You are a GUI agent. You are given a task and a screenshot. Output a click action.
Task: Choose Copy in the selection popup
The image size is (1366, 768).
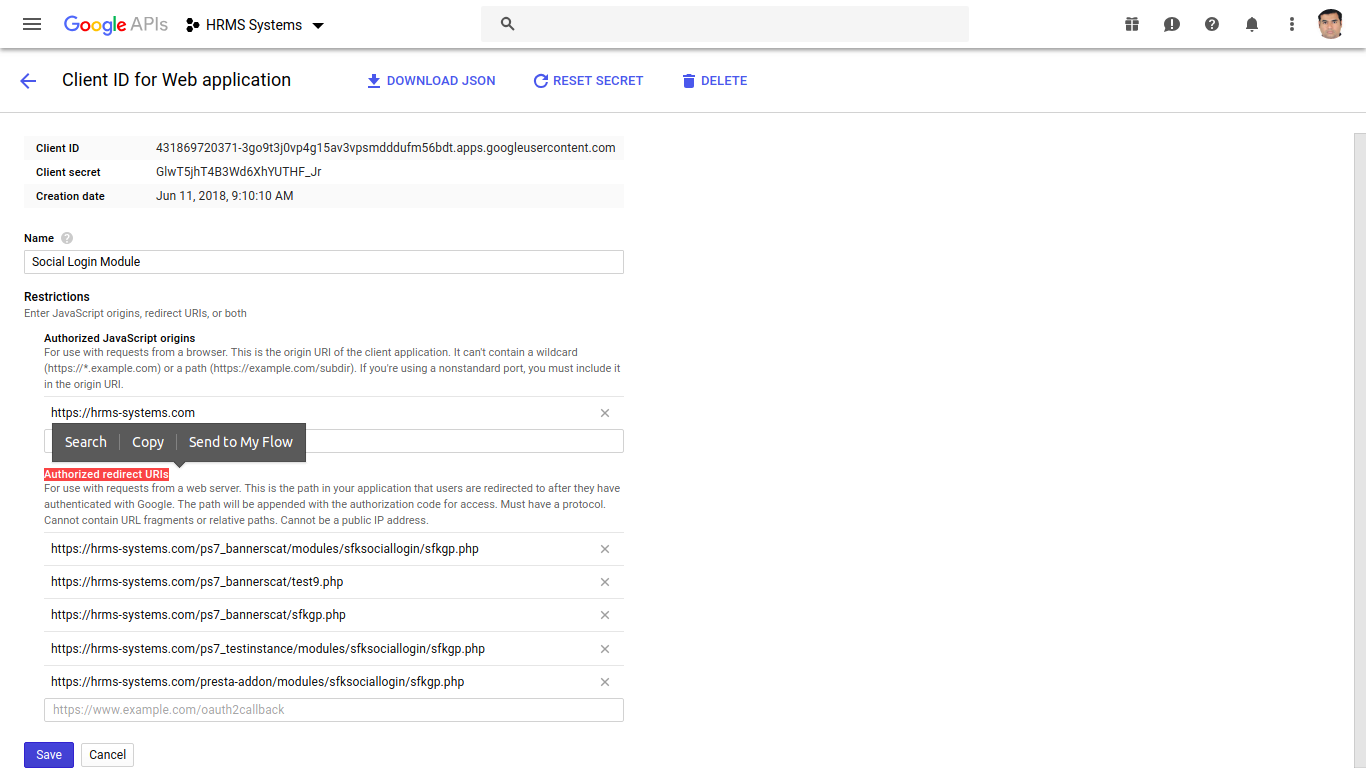click(148, 442)
